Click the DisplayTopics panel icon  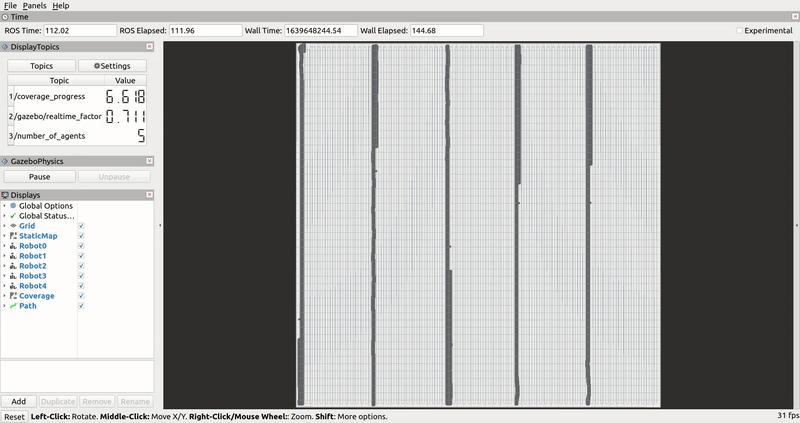(x=5, y=46)
